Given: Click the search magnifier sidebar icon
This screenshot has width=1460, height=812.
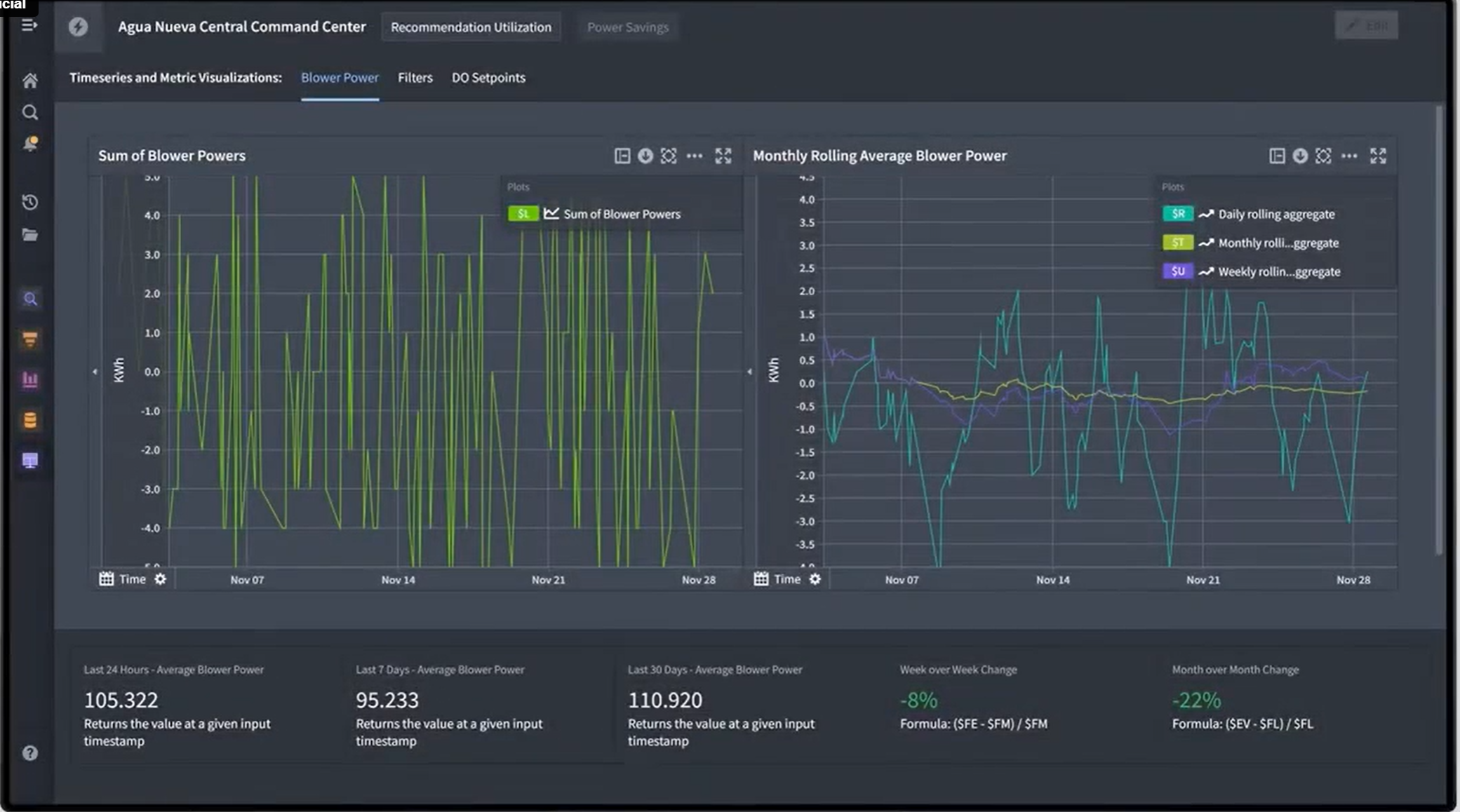Looking at the screenshot, I should pyautogui.click(x=29, y=112).
